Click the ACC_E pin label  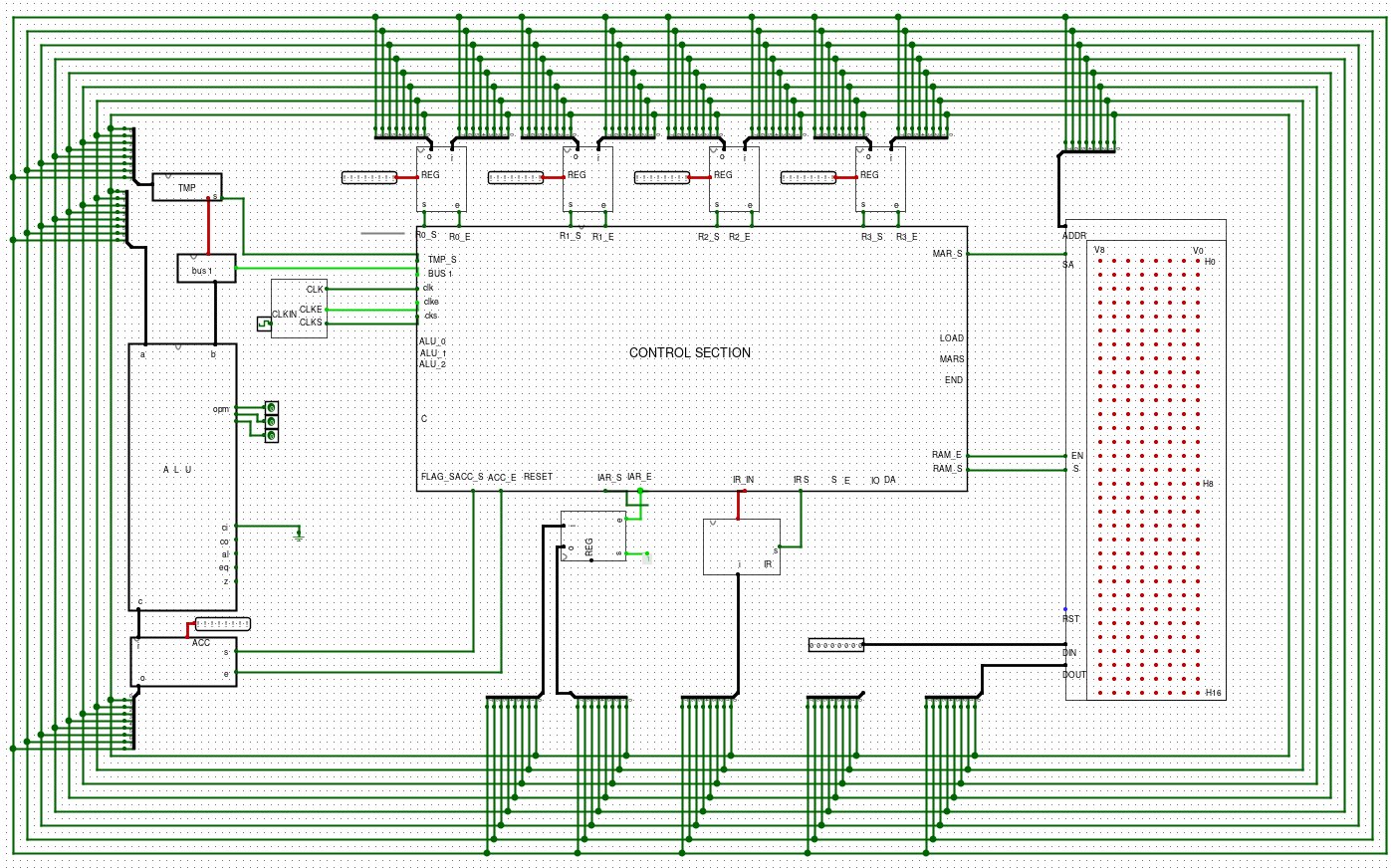[502, 478]
